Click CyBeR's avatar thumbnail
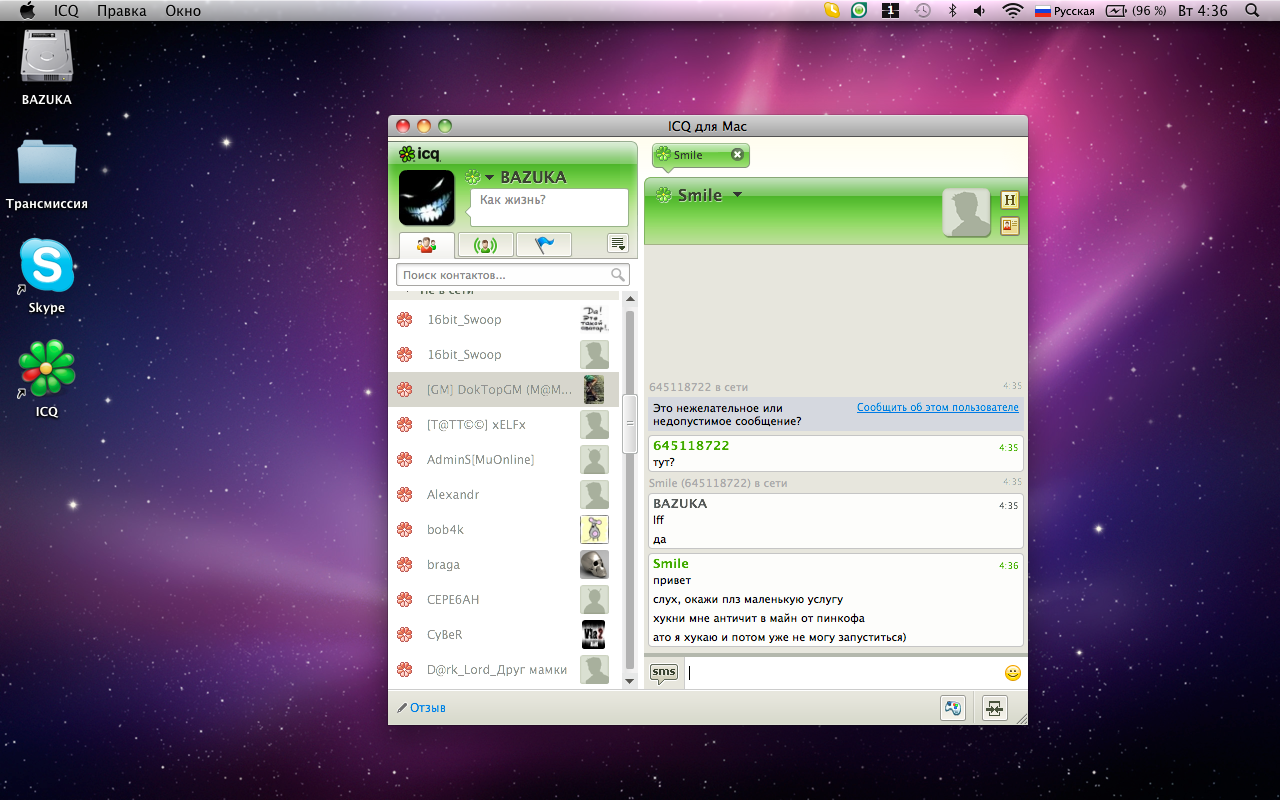This screenshot has width=1280, height=800. [594, 634]
